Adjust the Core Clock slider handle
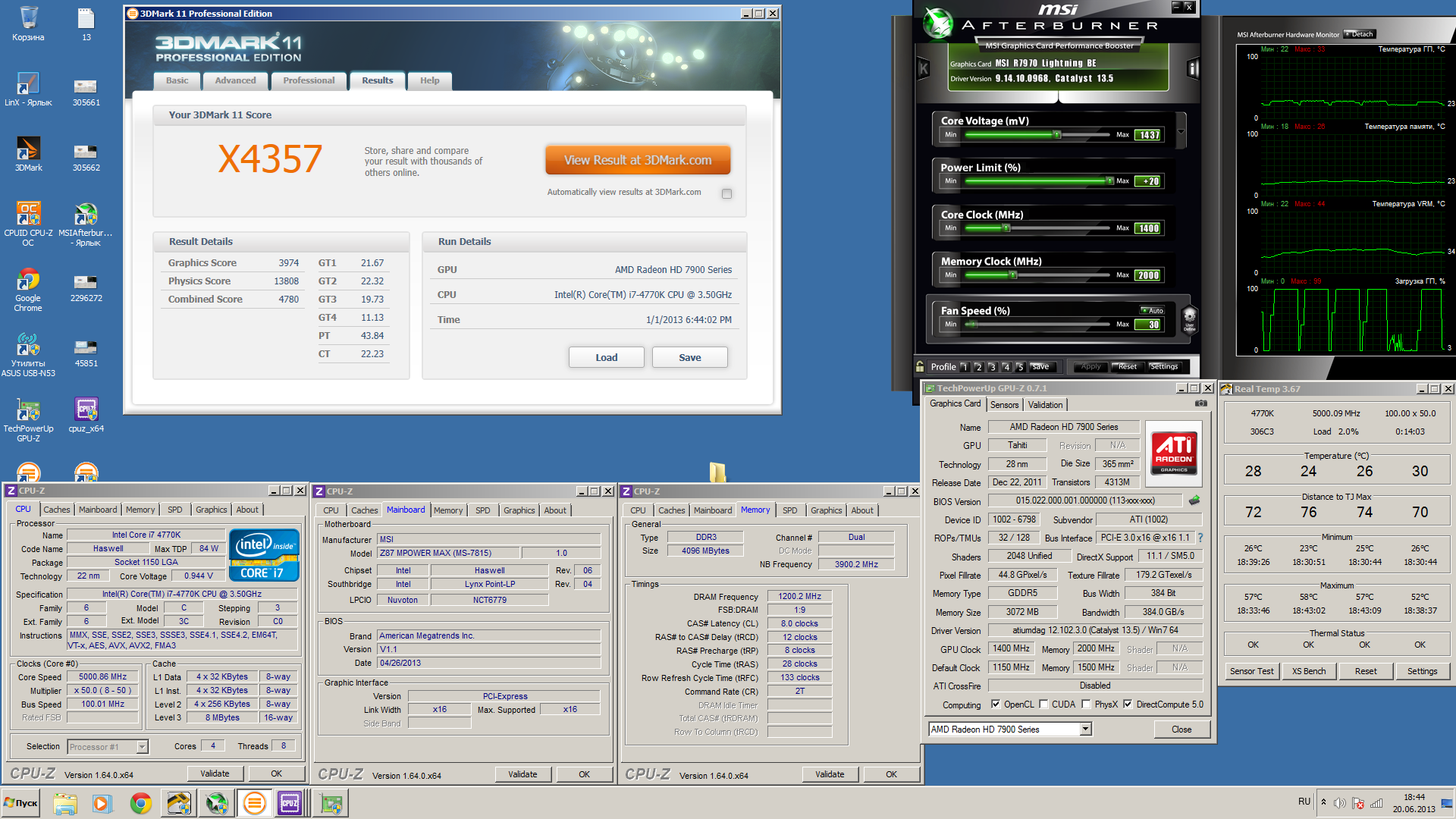Viewport: 1456px width, 819px height. click(1006, 227)
